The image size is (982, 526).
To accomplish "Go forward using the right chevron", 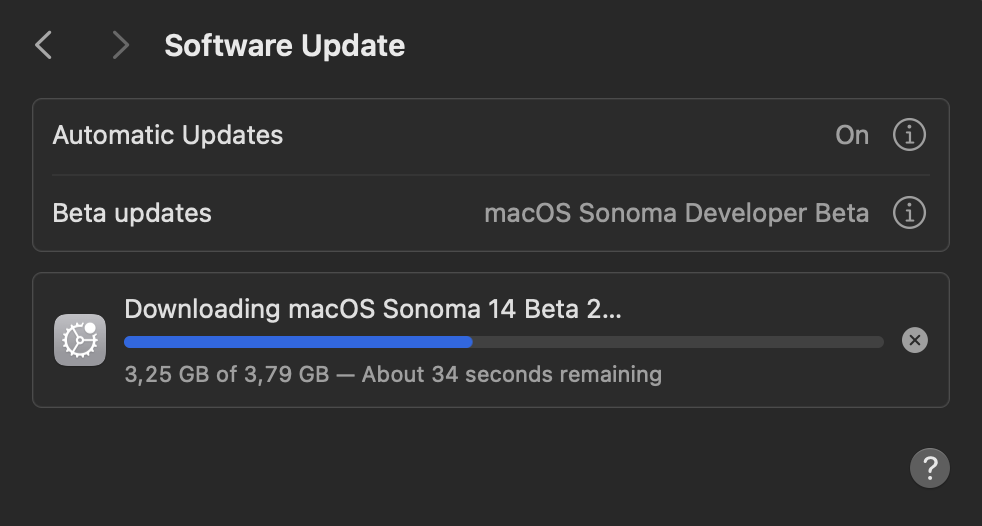I will (121, 45).
